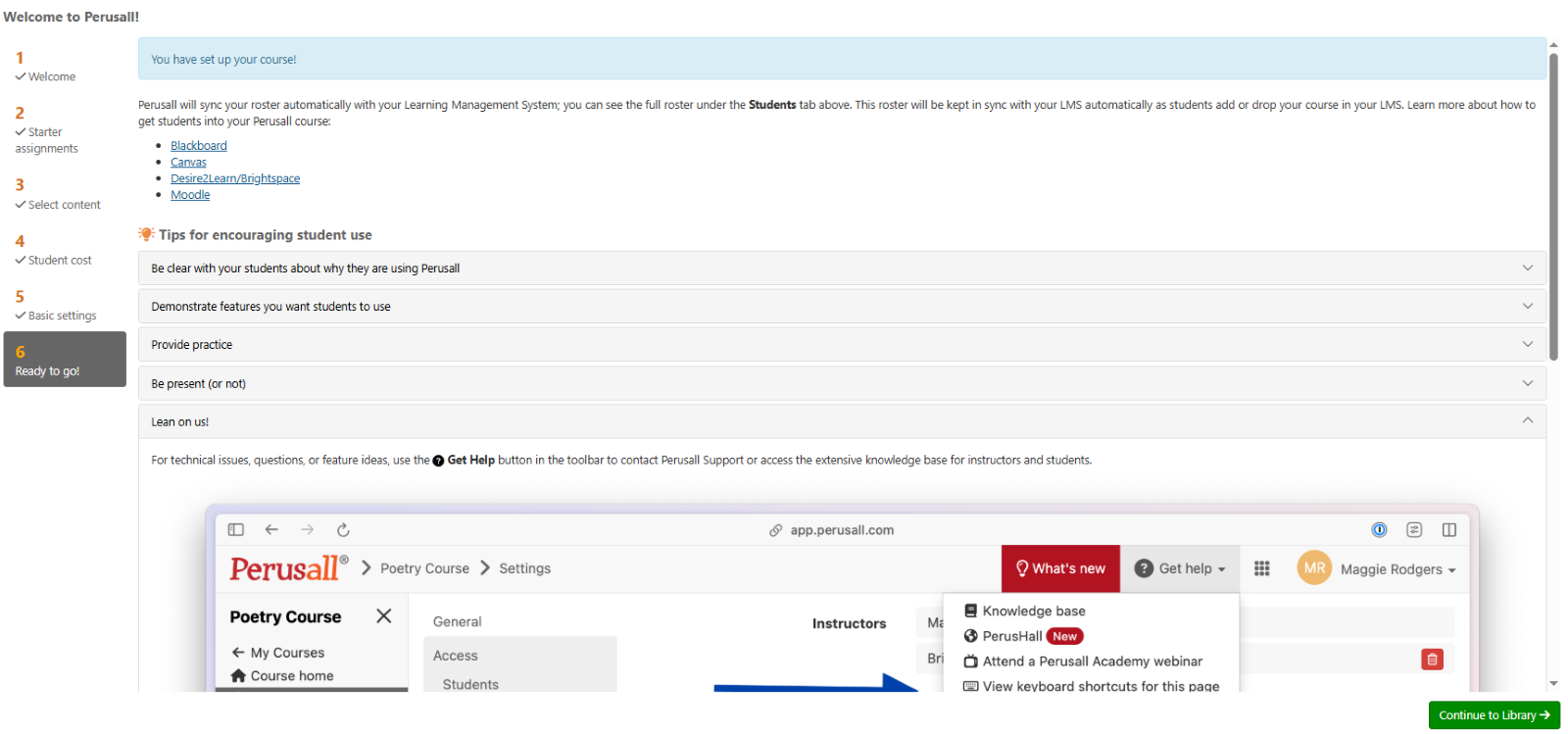Open the Blackboard help link
The image size is (1568, 734).
[x=198, y=146]
